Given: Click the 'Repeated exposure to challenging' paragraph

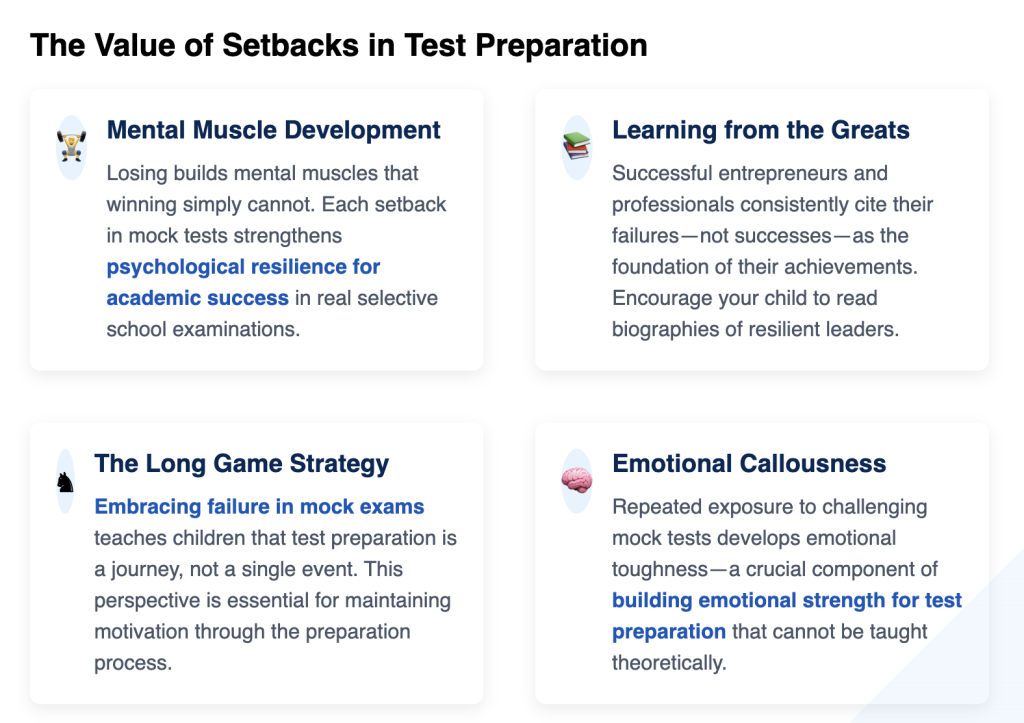Looking at the screenshot, I should [x=787, y=585].
